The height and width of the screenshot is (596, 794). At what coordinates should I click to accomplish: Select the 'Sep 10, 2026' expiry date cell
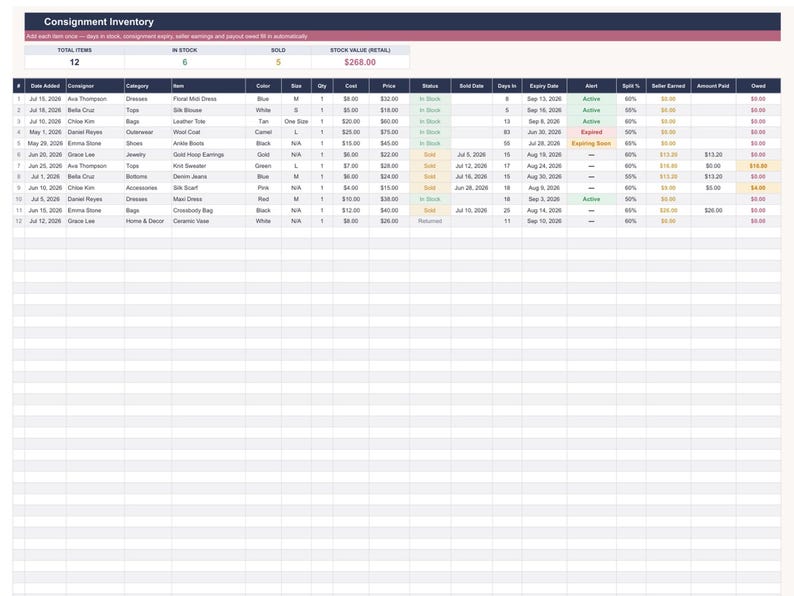(544, 221)
